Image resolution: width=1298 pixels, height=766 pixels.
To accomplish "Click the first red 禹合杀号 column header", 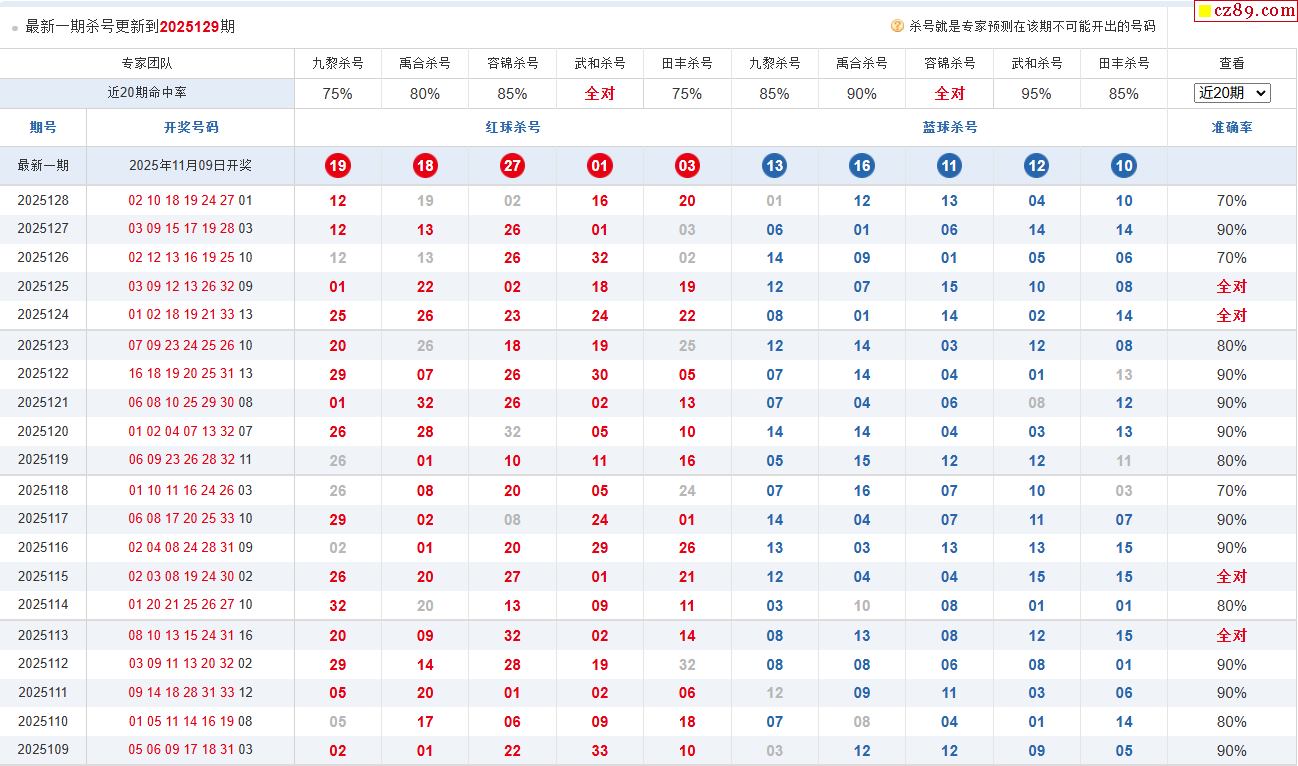I will click(425, 63).
